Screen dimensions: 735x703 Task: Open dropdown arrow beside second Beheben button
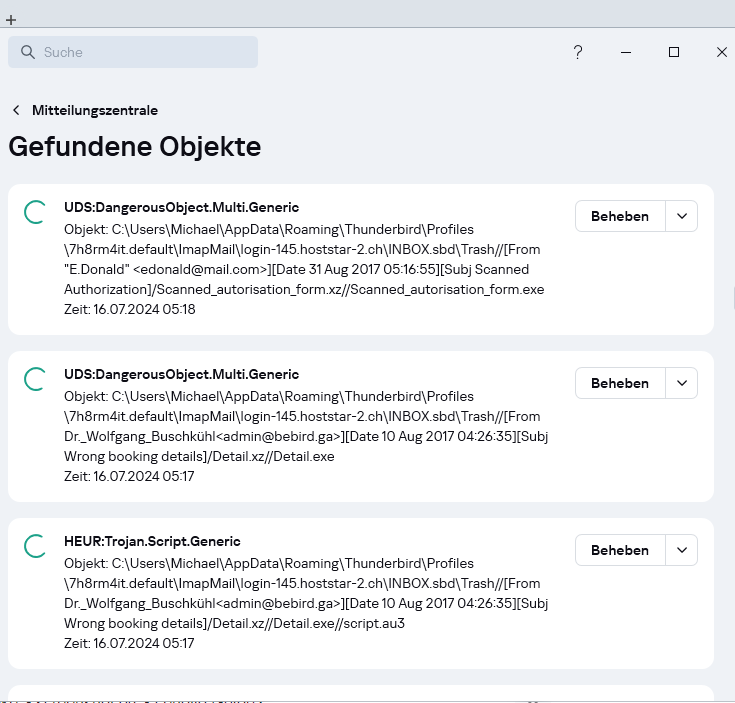click(x=682, y=383)
